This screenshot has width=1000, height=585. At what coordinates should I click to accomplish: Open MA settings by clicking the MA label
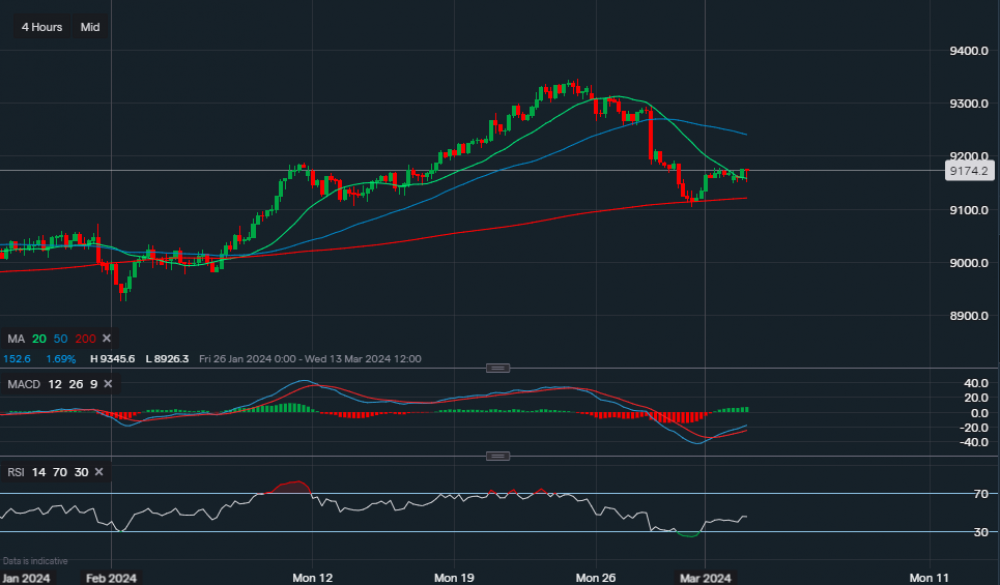pyautogui.click(x=16, y=338)
